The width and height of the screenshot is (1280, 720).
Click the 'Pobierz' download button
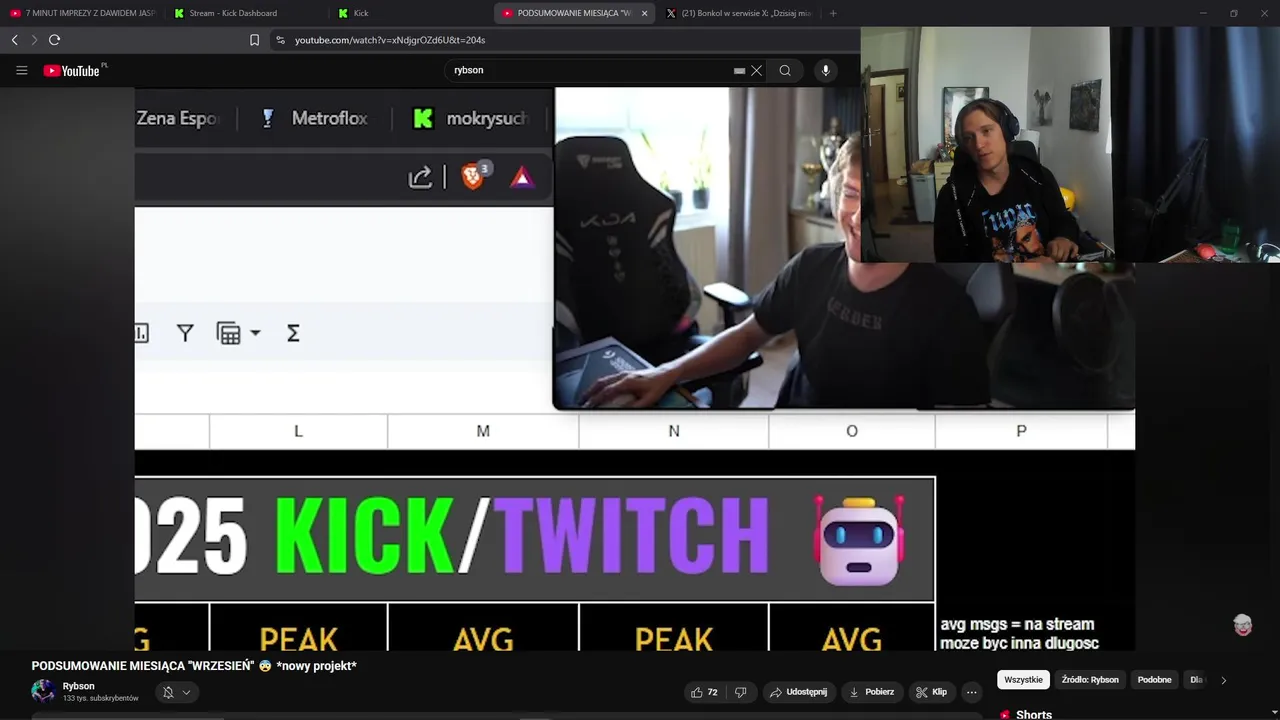[x=871, y=692]
